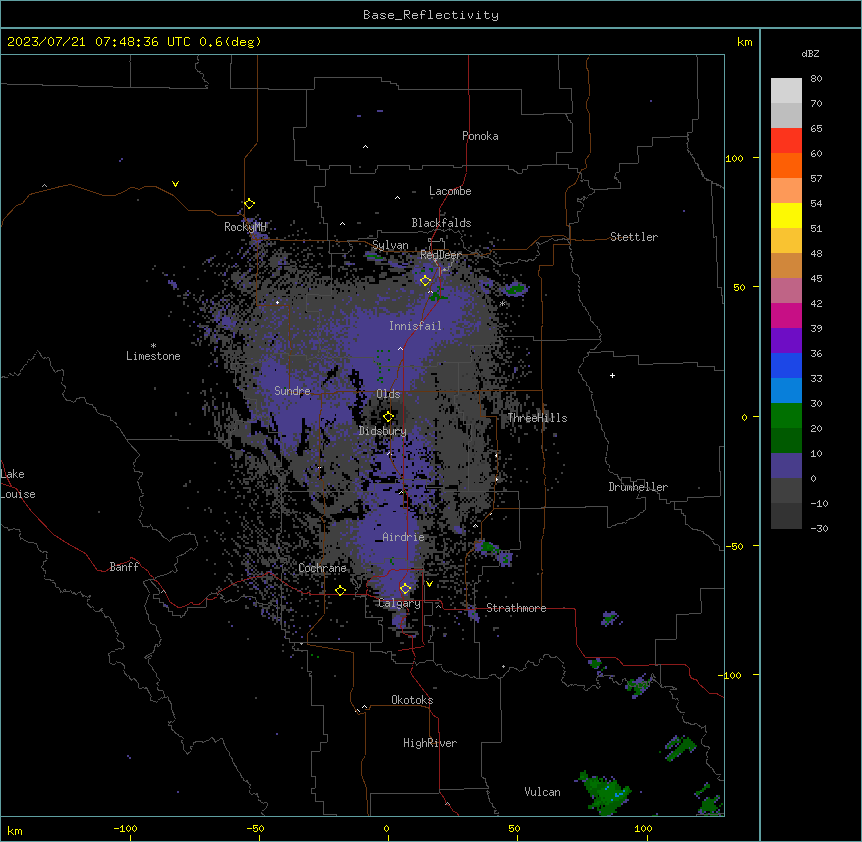Click the yellow diamond marker above Calgary
This screenshot has width=862, height=842.
405,589
